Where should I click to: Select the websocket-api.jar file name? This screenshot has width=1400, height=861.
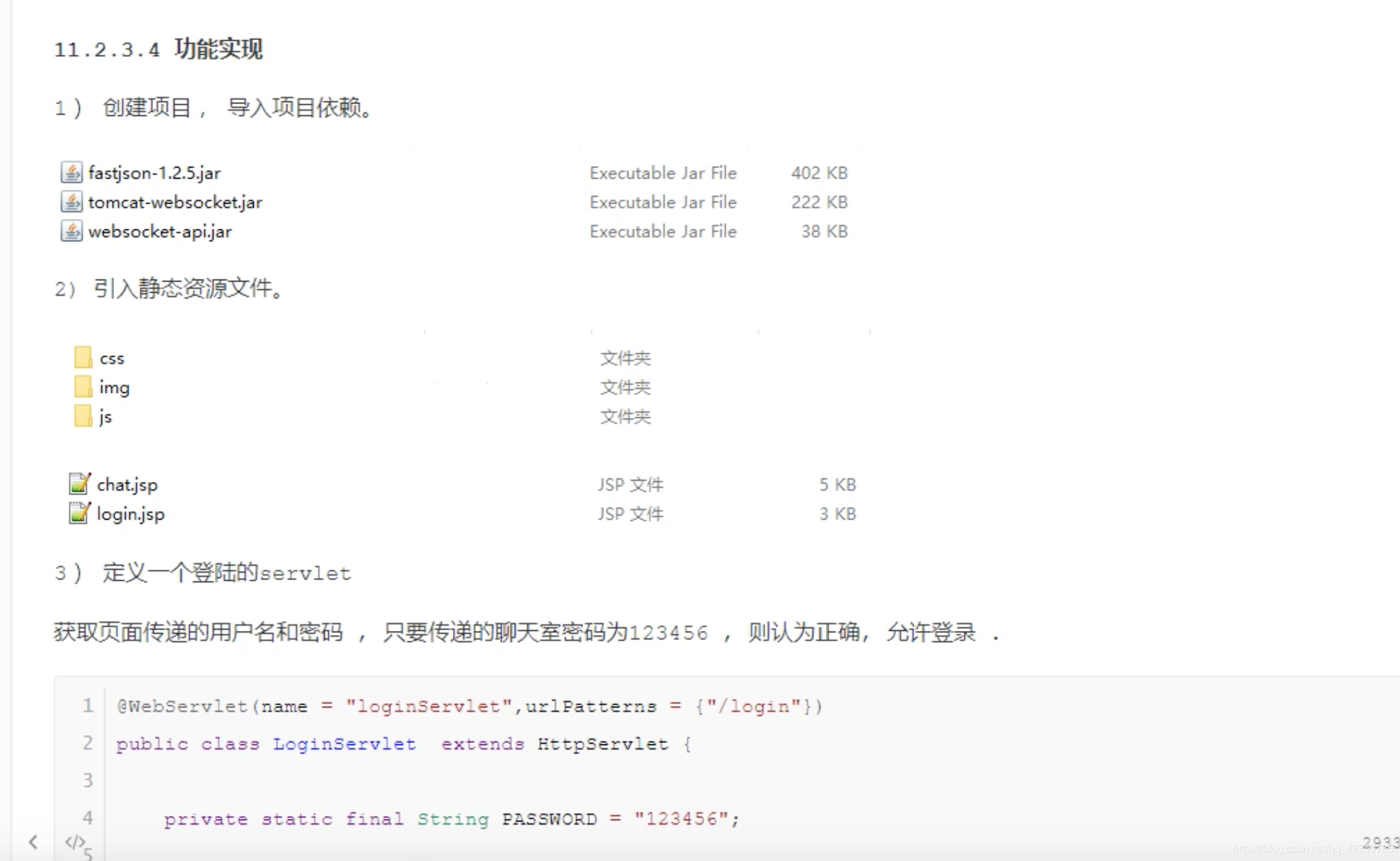pos(160,231)
